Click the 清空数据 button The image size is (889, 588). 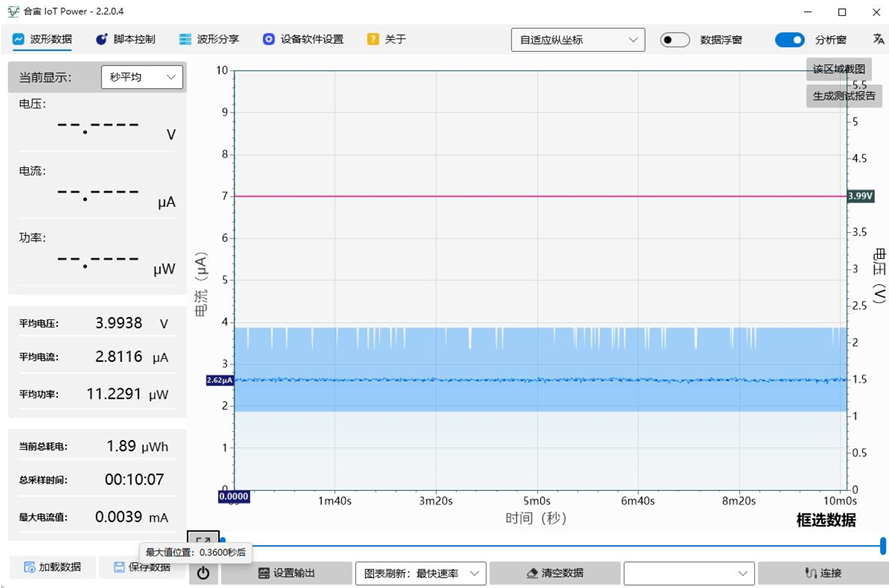click(554, 573)
